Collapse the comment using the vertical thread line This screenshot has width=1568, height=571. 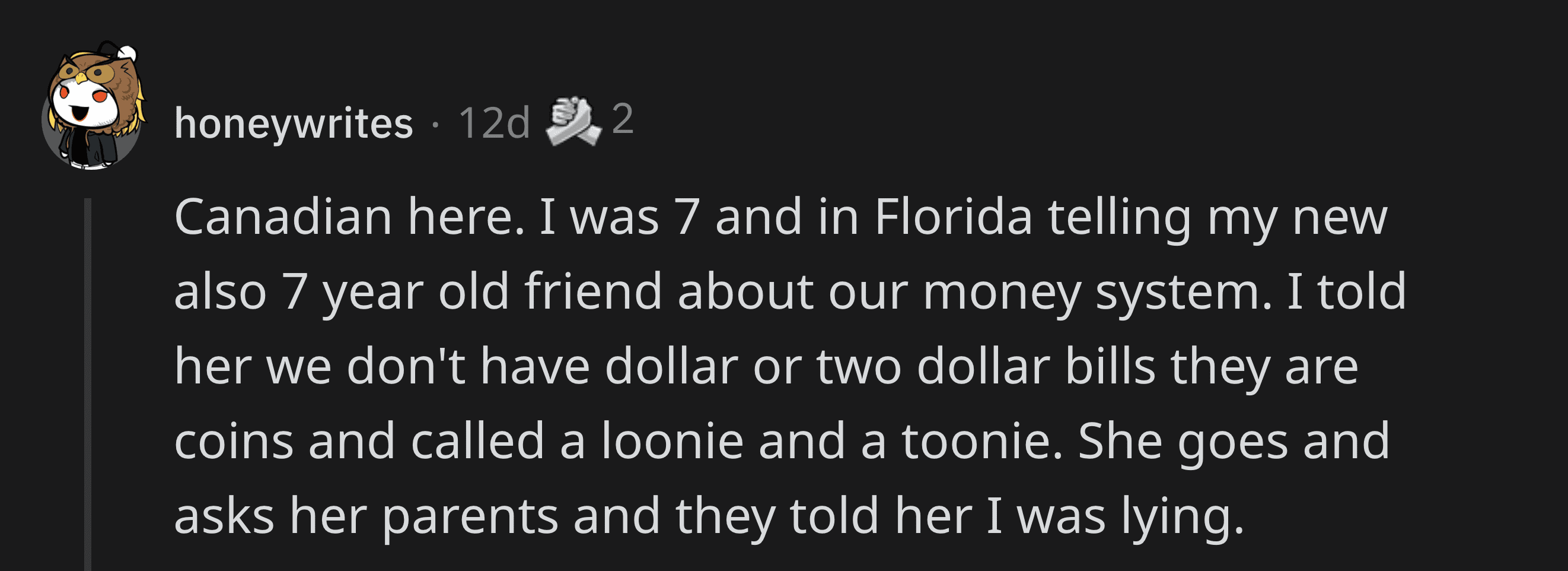click(88, 384)
